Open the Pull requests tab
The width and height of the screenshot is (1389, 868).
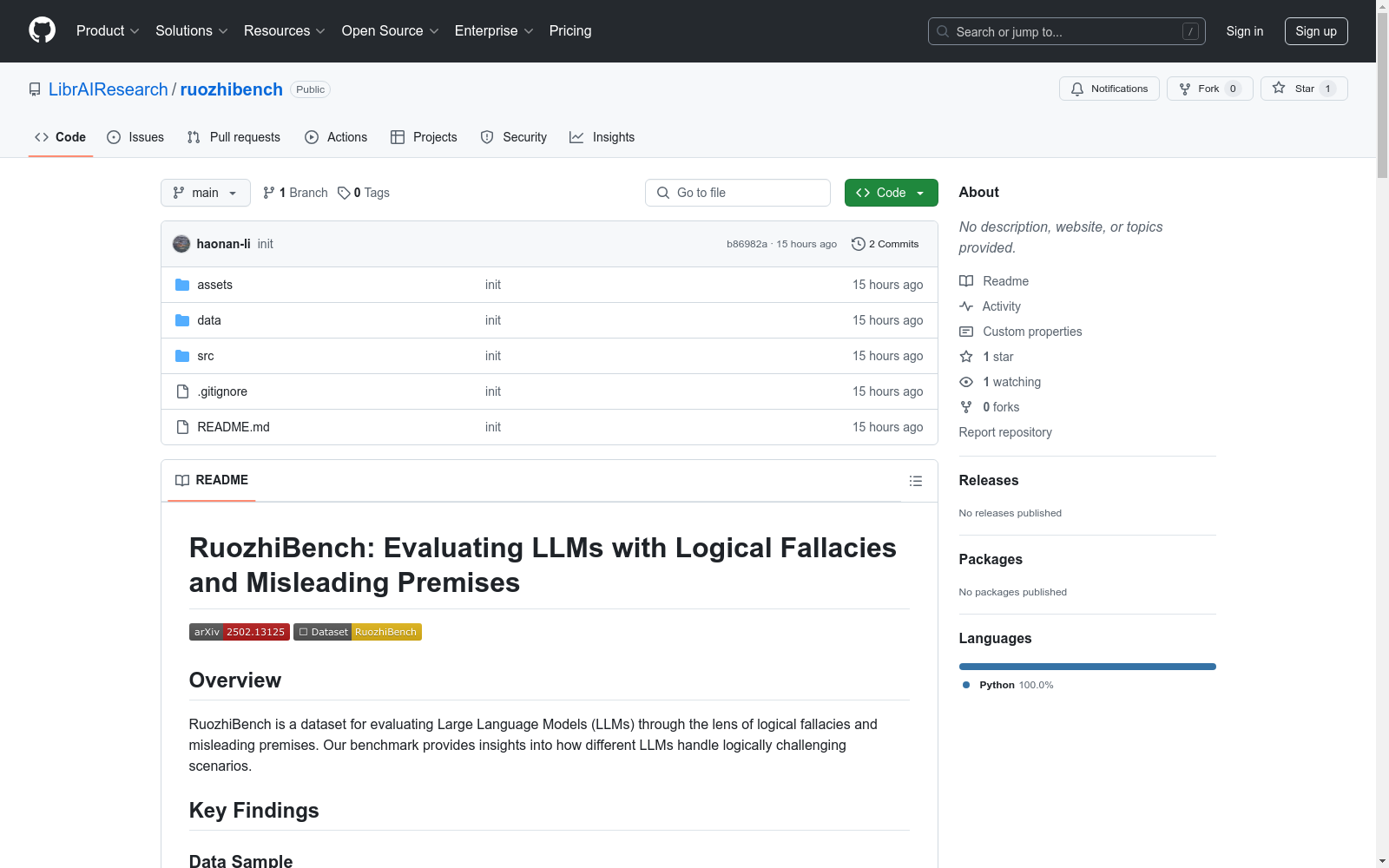[234, 137]
